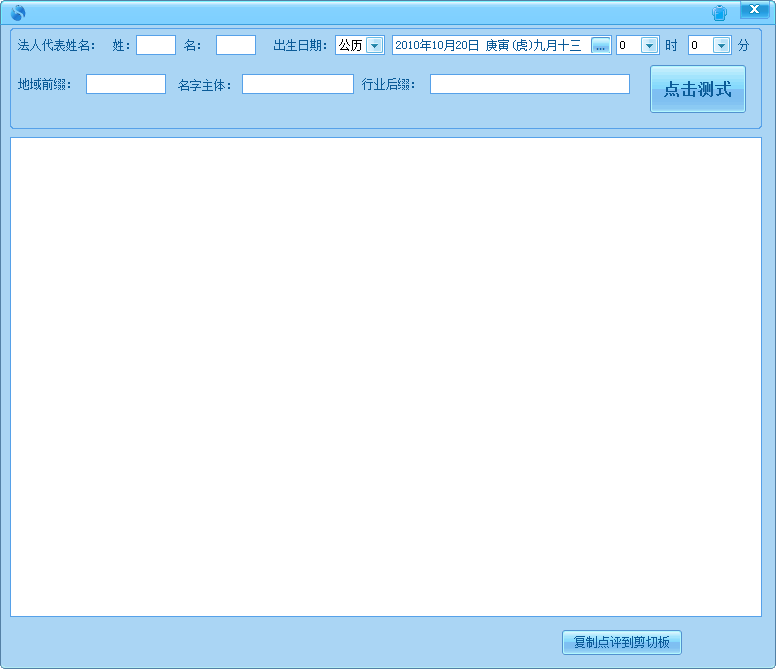The height and width of the screenshot is (669, 776).
Task: Click the 行业后缀 industry suffix field
Action: pos(529,84)
